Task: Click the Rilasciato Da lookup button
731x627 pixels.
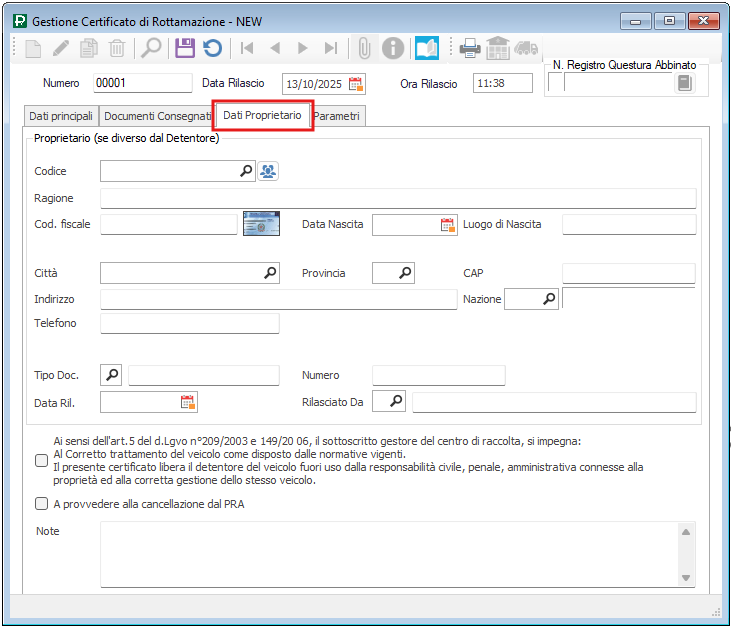Action: pyautogui.click(x=396, y=402)
